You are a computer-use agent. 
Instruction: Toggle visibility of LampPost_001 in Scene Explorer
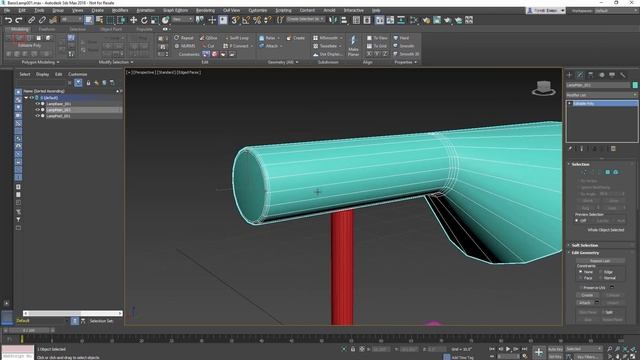(37, 116)
